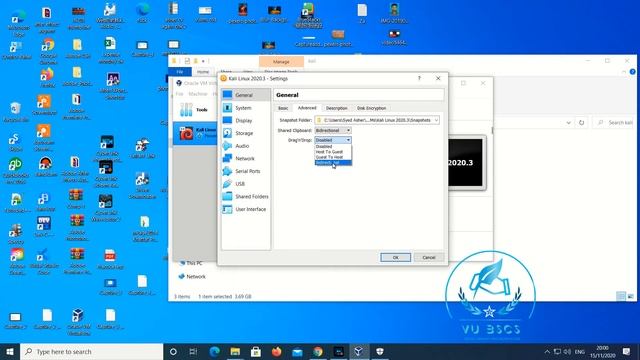This screenshot has height=360, width=640.
Task: Open Storage category in Settings sidebar
Action: tap(245, 133)
